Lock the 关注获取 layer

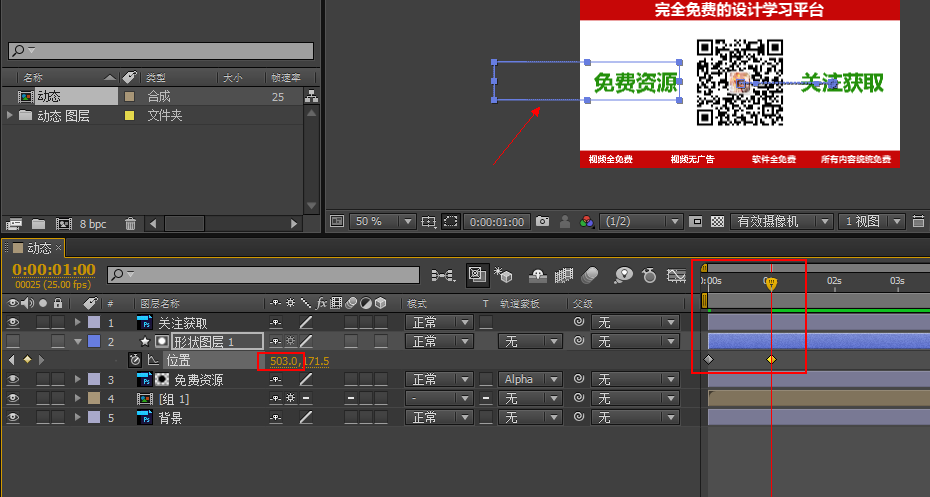click(x=58, y=323)
